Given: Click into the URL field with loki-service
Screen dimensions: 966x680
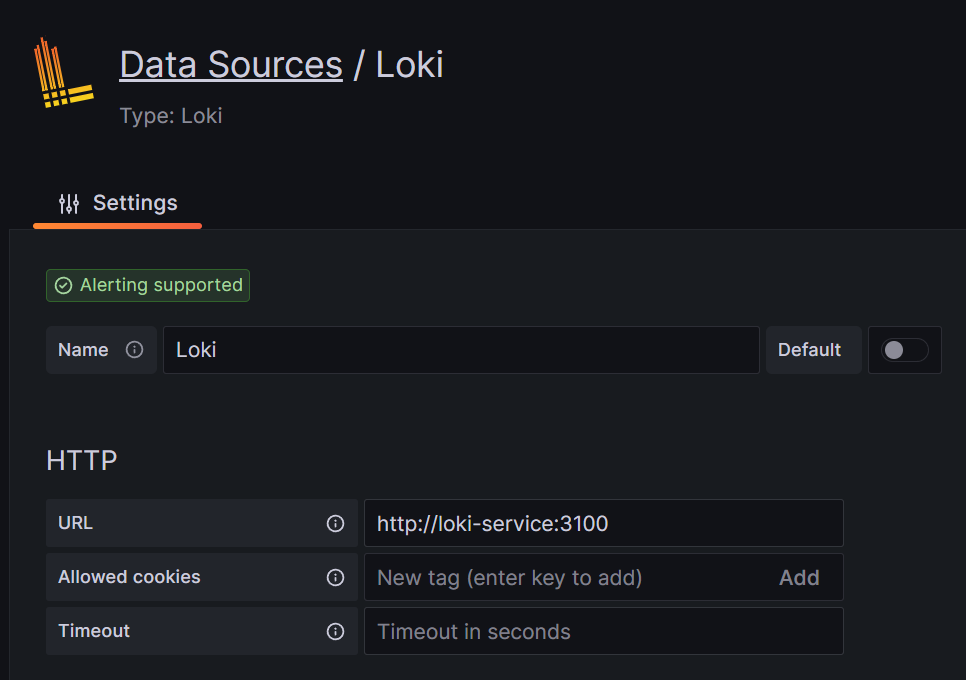Looking at the screenshot, I should click(604, 523).
